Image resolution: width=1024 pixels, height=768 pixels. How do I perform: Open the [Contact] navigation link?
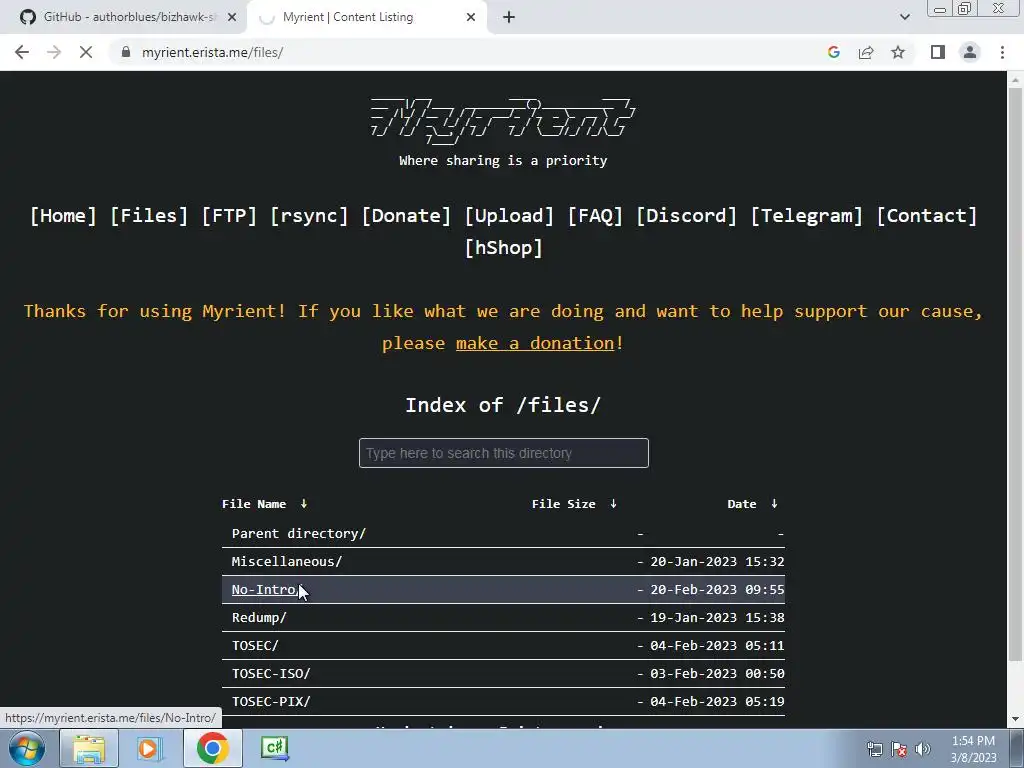927,216
